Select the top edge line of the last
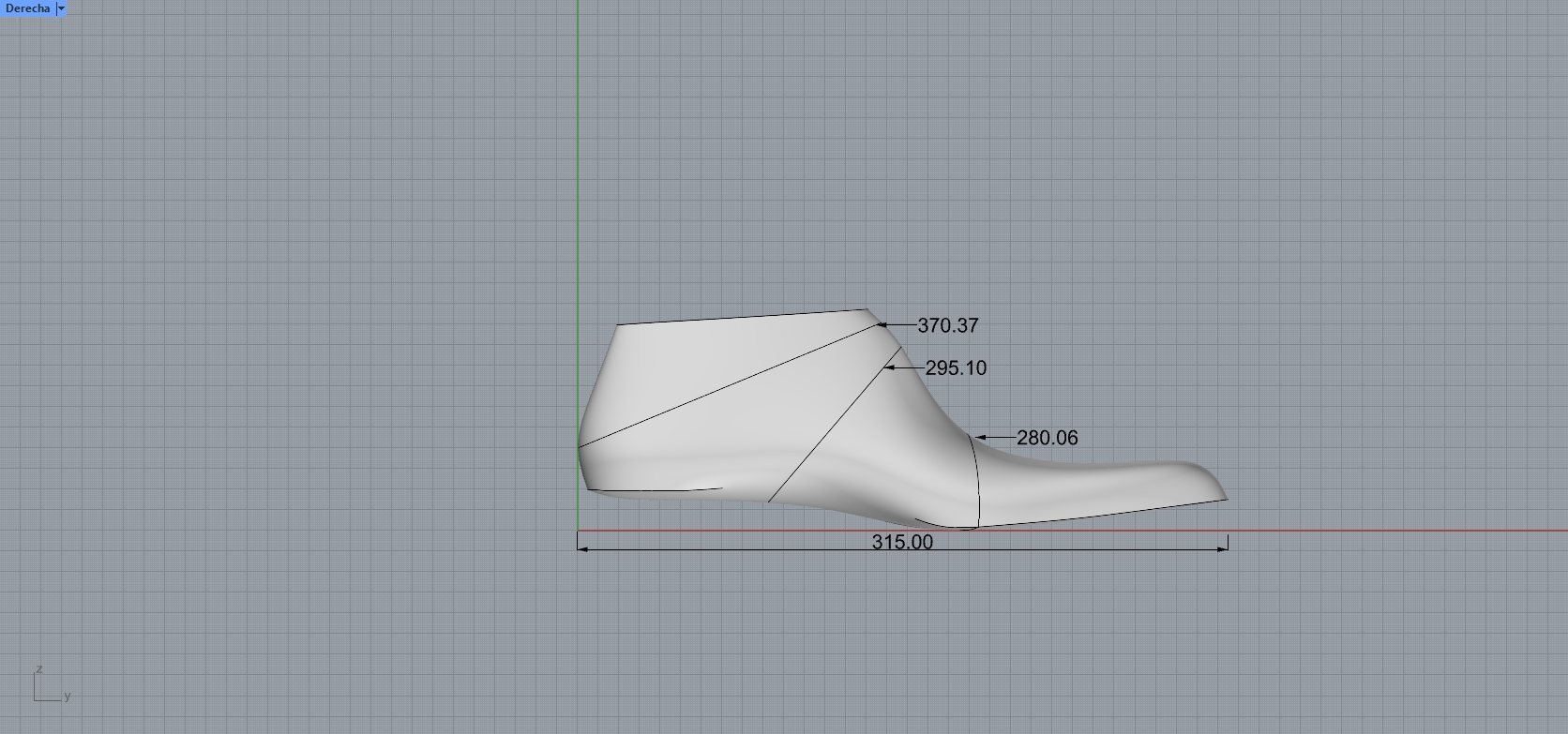 click(741, 317)
